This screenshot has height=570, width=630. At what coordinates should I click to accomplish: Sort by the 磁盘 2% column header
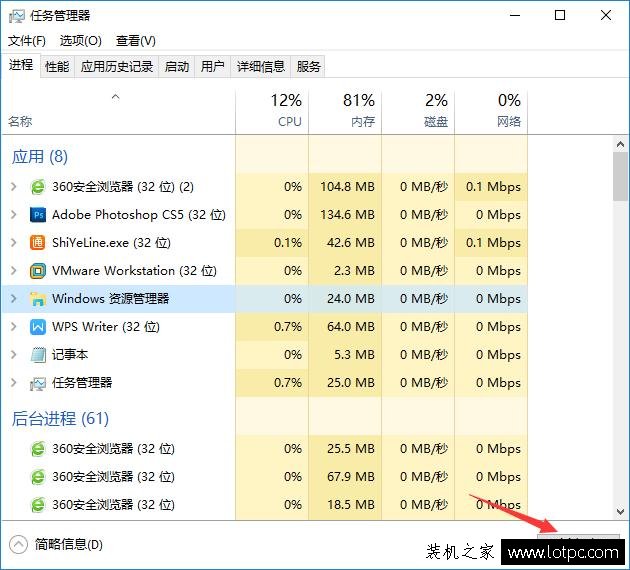(418, 111)
